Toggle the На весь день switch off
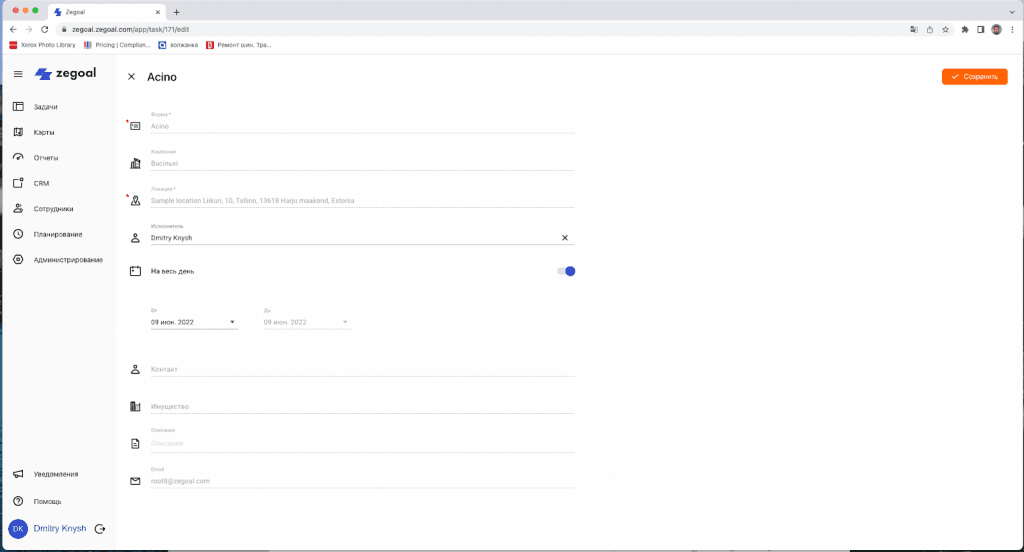 click(567, 271)
